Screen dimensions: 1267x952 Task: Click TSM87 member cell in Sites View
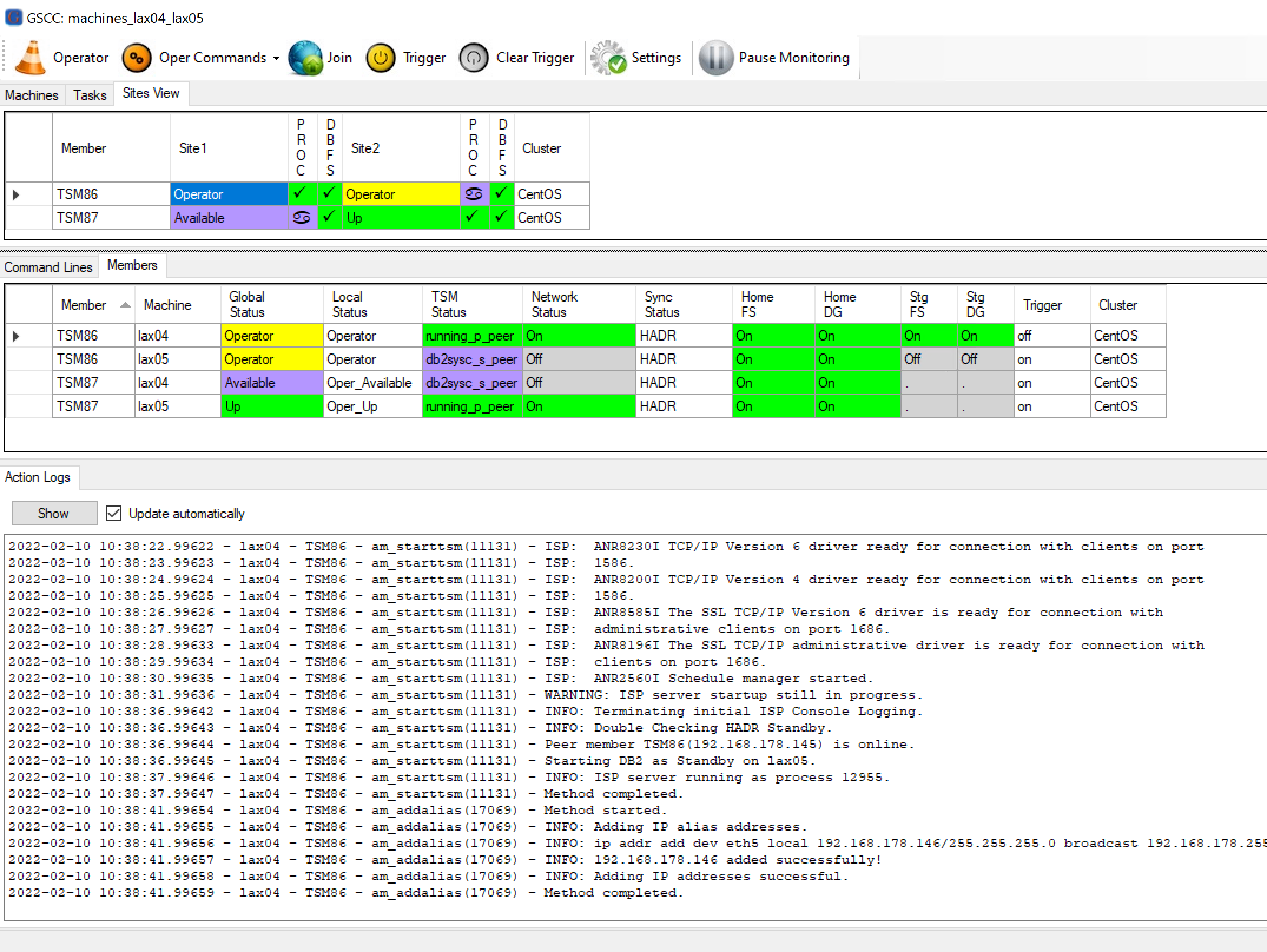point(111,217)
